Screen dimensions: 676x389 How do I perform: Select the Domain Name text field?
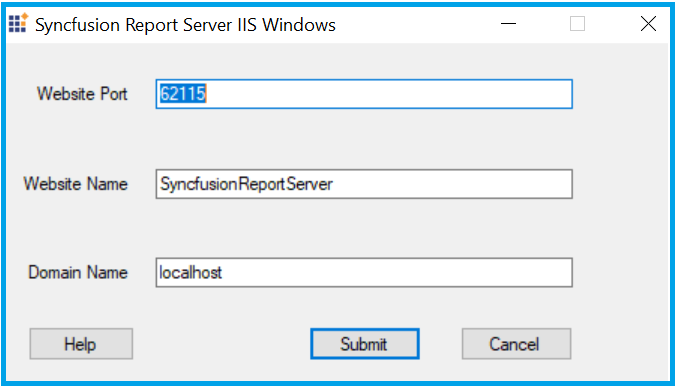pyautogui.click(x=364, y=273)
